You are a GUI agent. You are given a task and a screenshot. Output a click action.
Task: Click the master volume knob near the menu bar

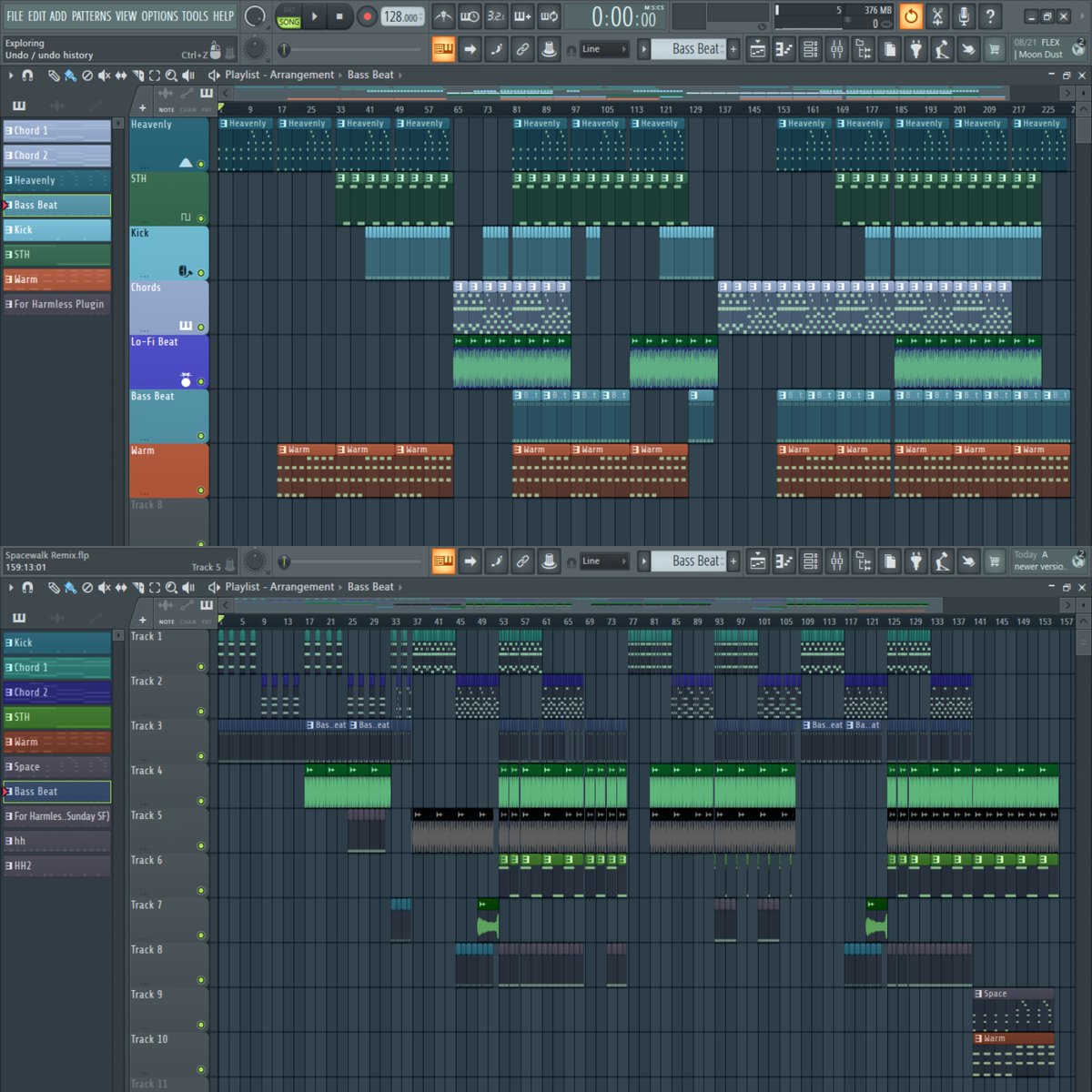point(256,16)
